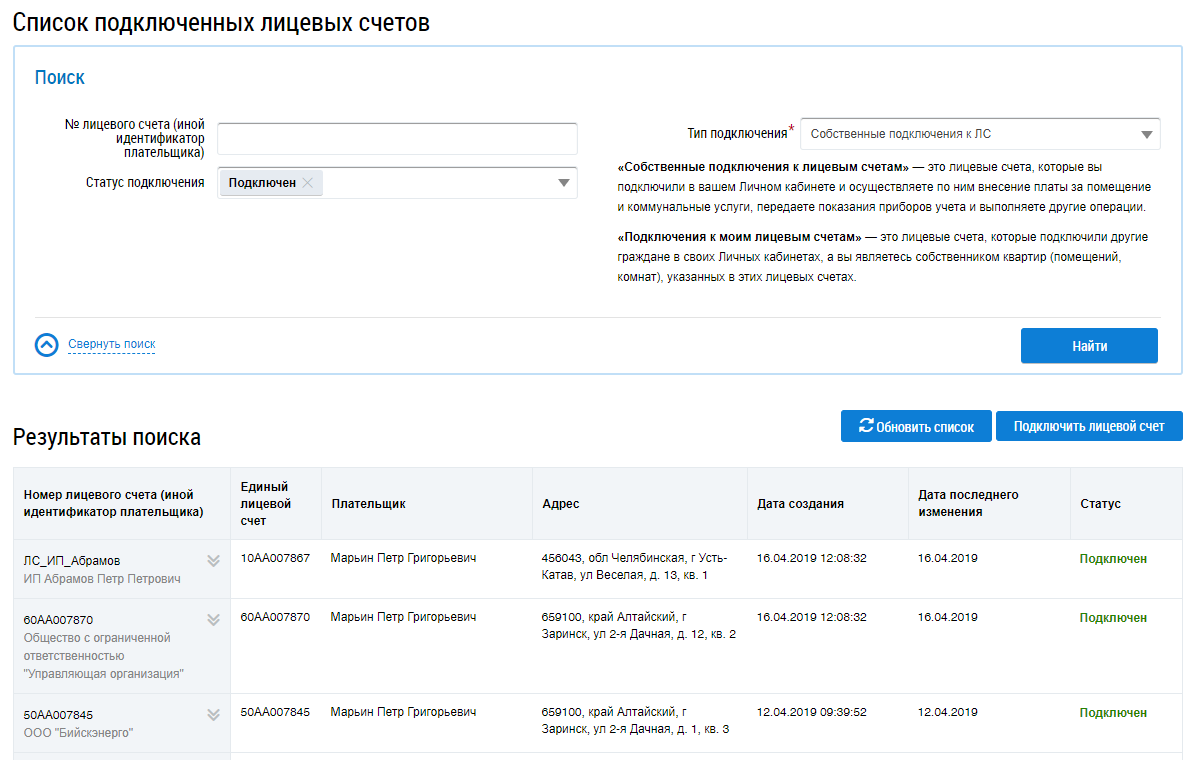1192x760 pixels.
Task: Click the 'Адрес' column header
Action: click(x=560, y=504)
